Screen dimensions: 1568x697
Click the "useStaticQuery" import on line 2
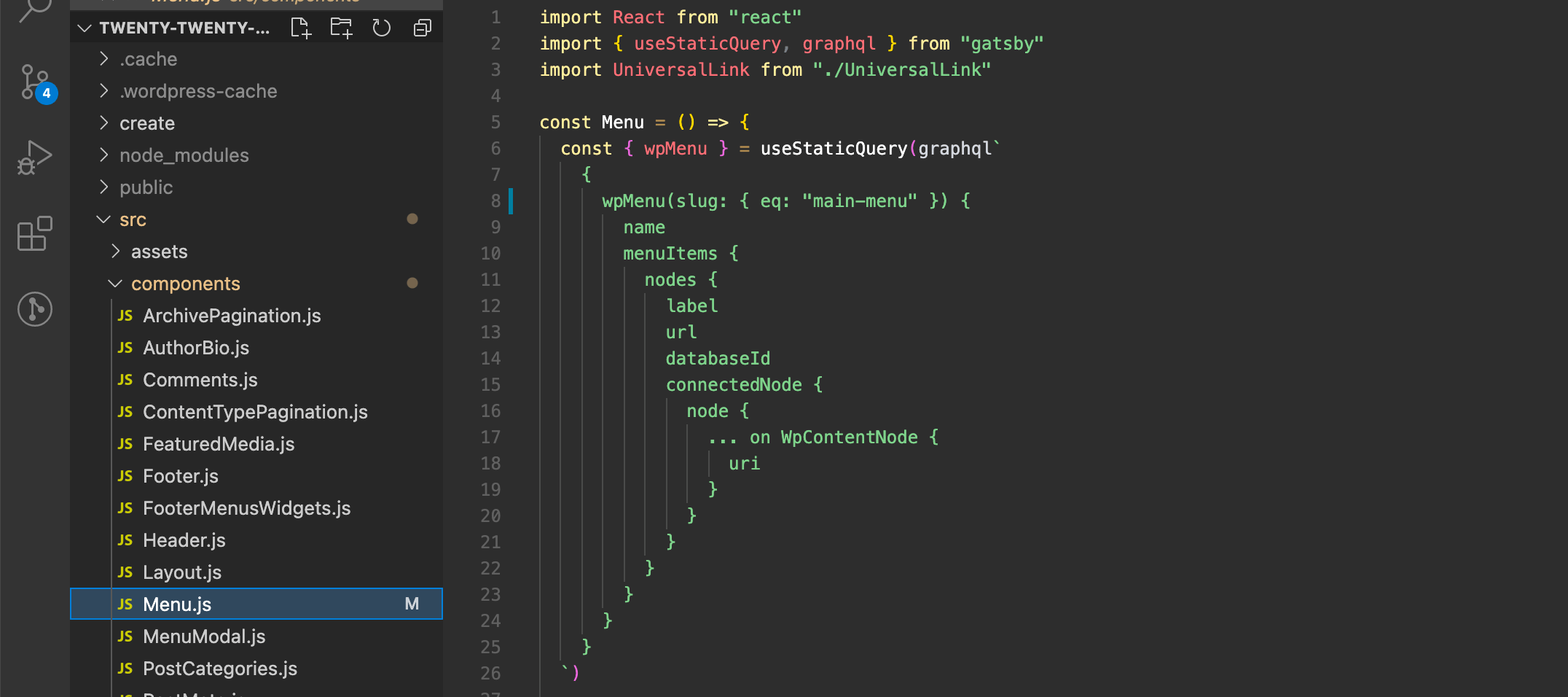coord(707,43)
